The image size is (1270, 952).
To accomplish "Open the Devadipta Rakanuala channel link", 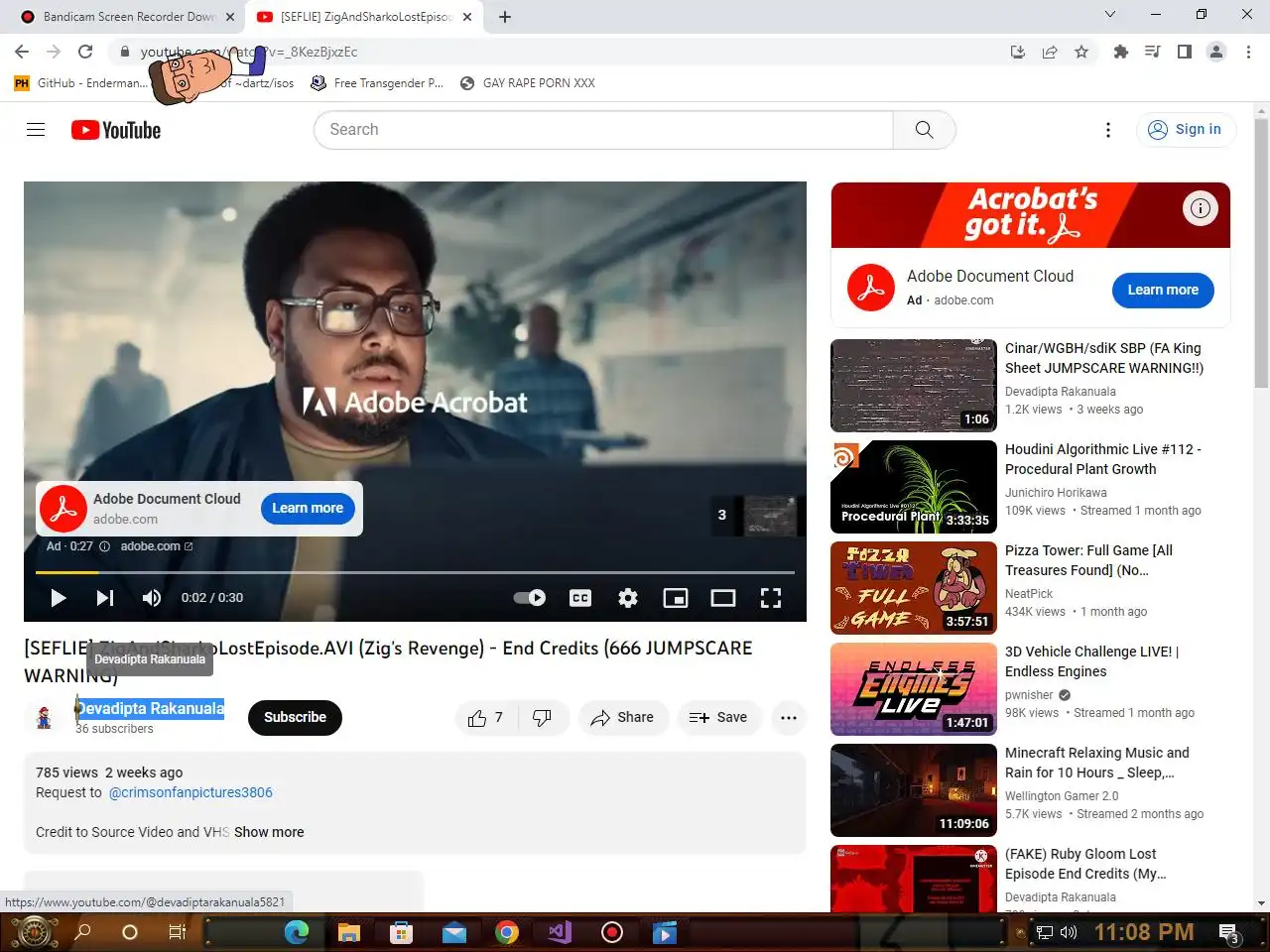I will click(150, 709).
